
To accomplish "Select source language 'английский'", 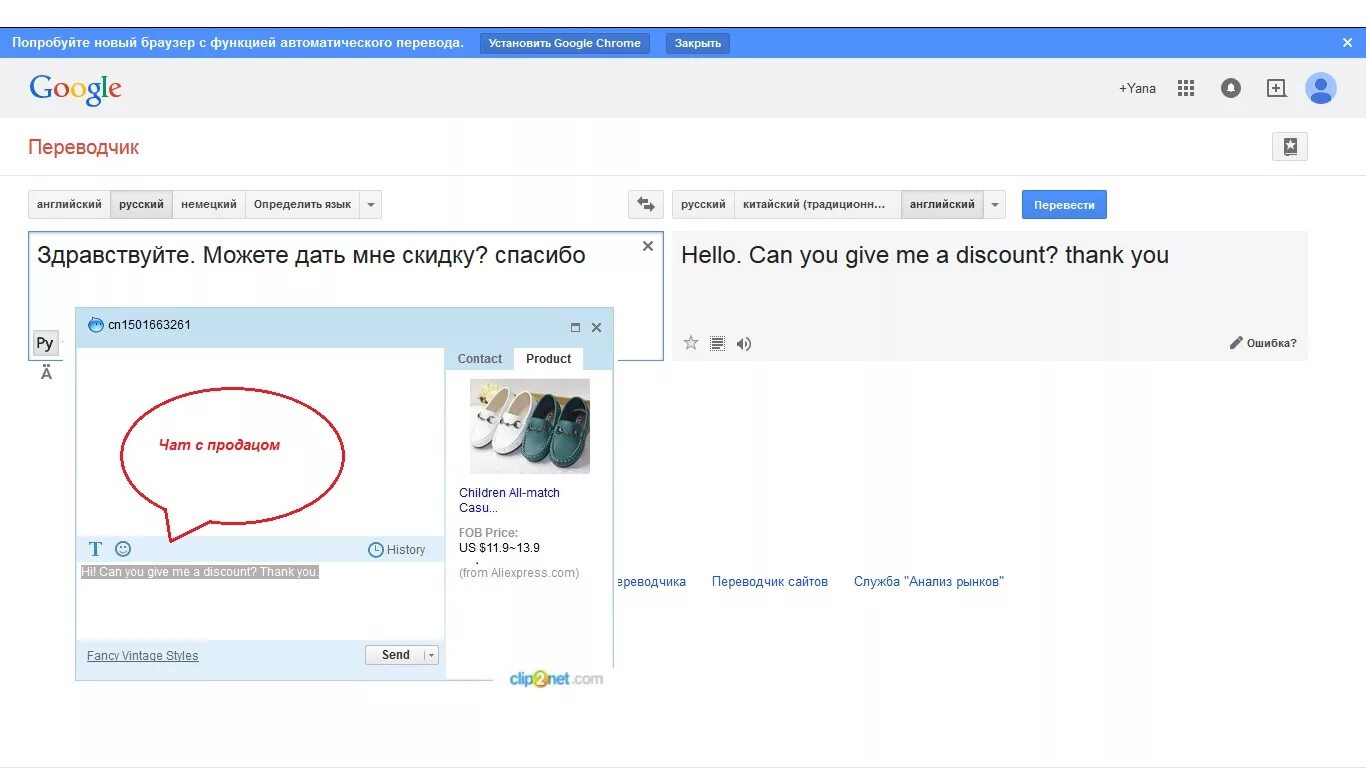I will (x=69, y=204).
